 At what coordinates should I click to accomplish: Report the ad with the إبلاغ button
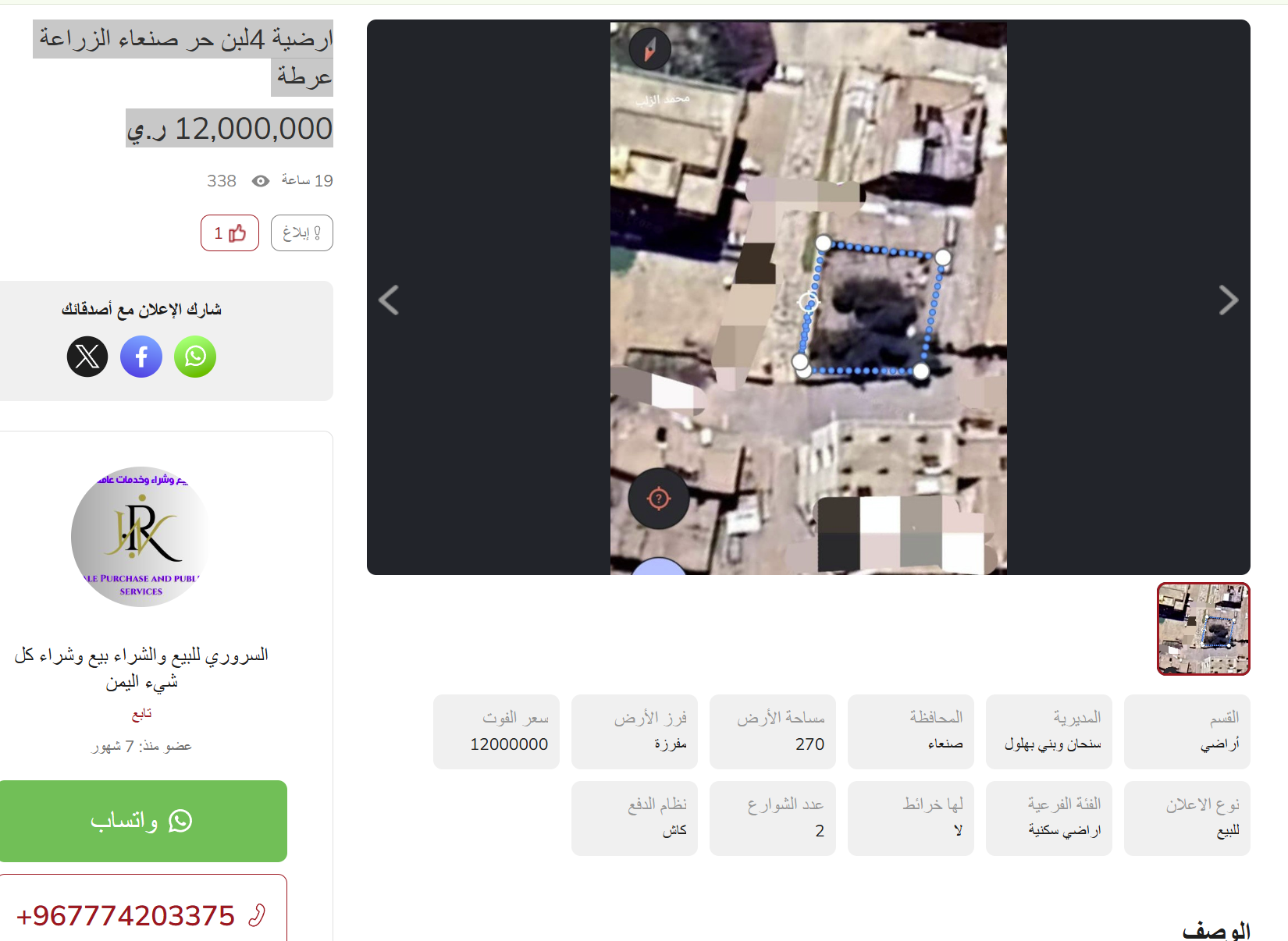(x=302, y=233)
